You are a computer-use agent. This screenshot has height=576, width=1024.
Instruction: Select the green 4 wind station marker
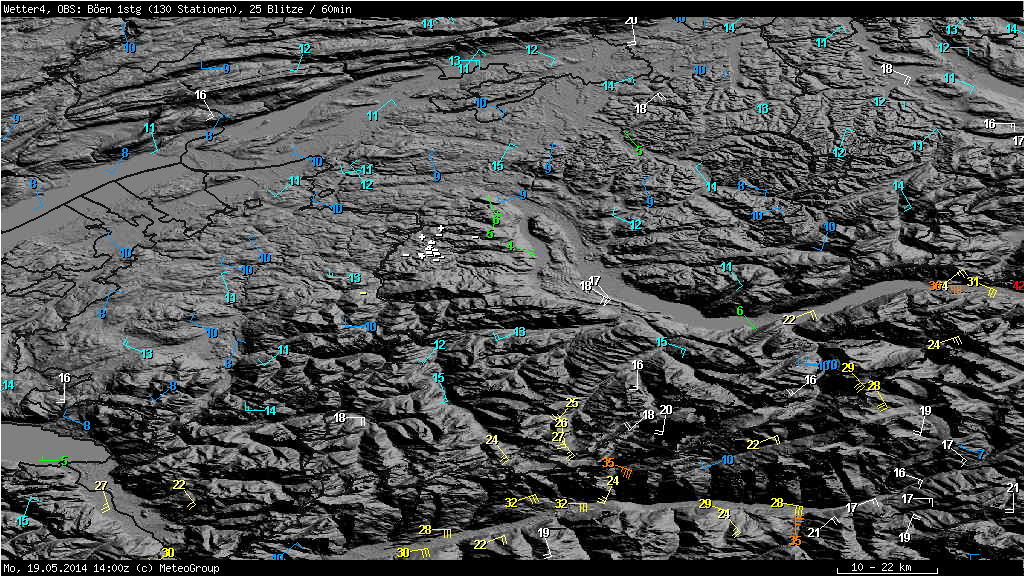[511, 246]
